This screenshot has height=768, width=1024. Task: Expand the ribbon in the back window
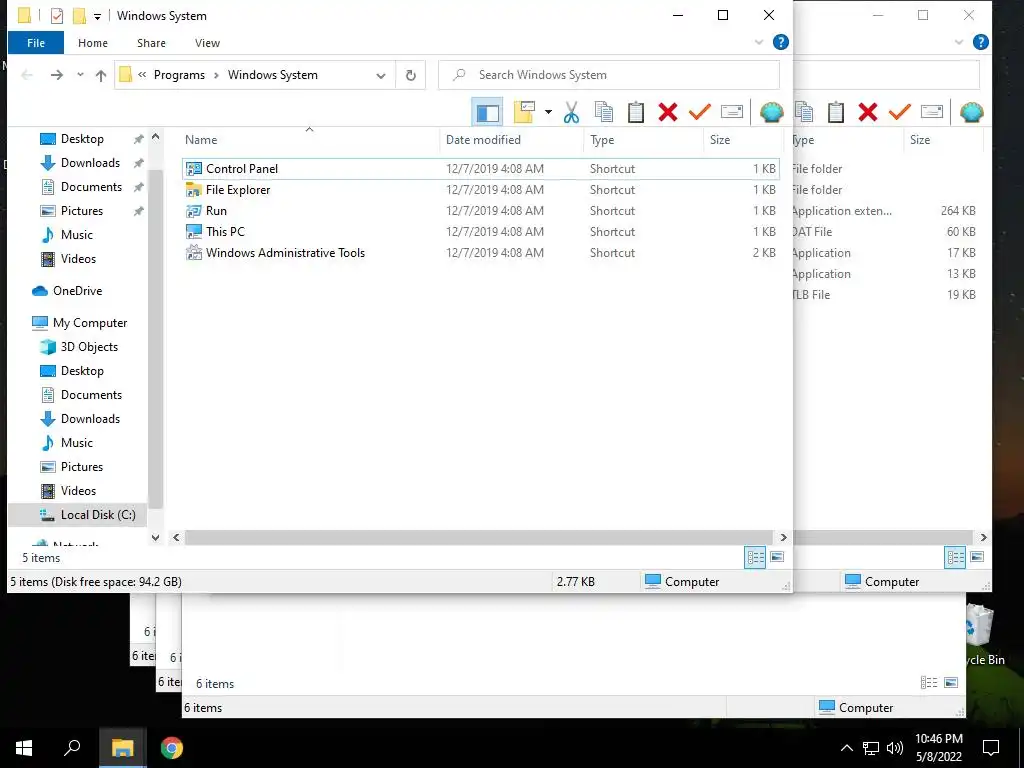click(x=959, y=42)
